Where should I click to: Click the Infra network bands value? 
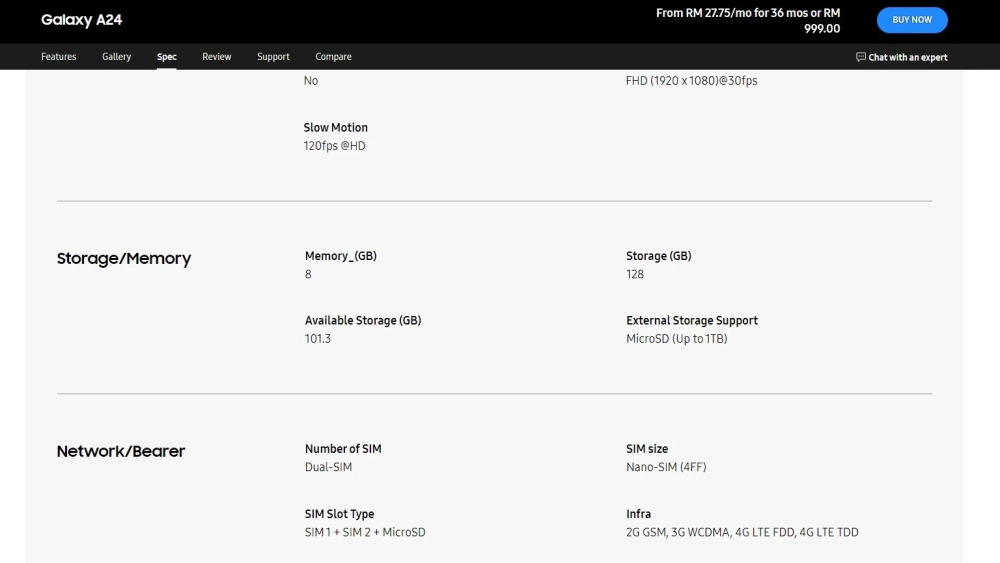tap(742, 532)
